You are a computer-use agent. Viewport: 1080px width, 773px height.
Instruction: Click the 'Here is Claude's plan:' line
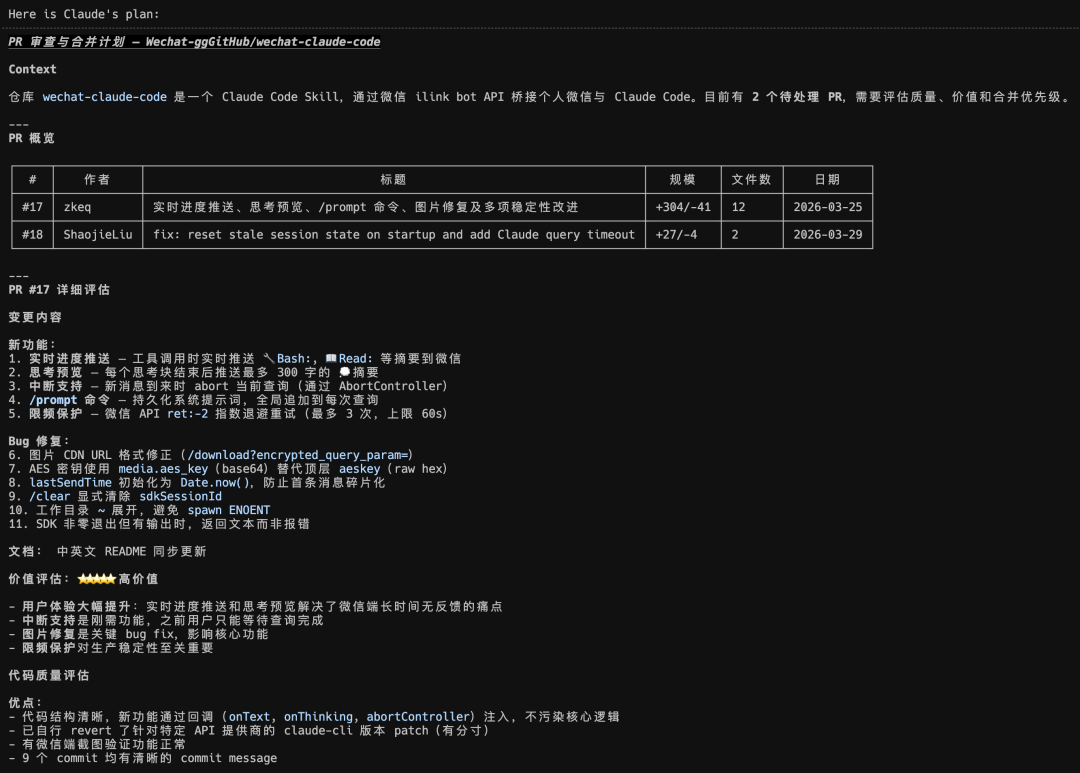83,14
